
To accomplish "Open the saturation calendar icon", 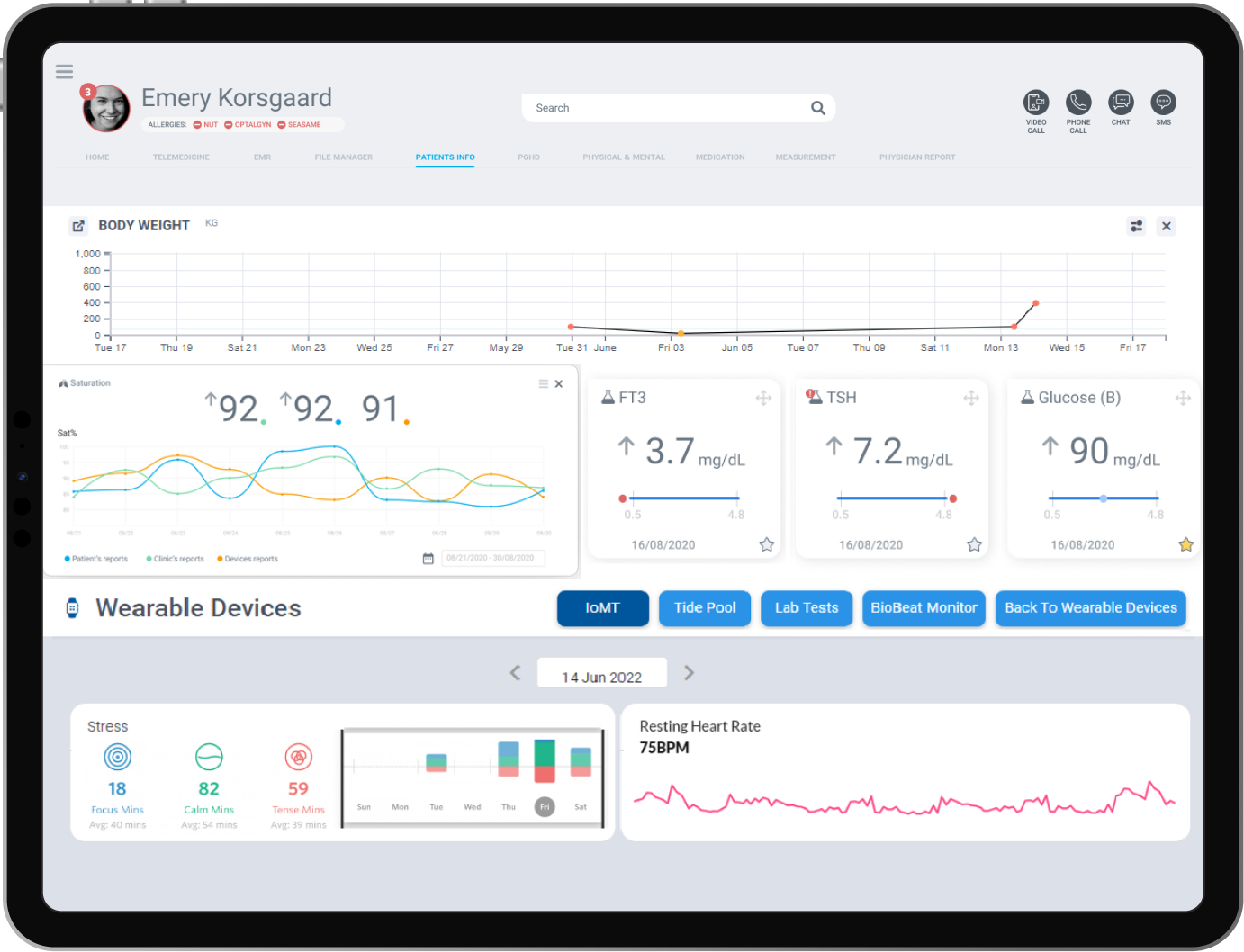I will tap(428, 559).
